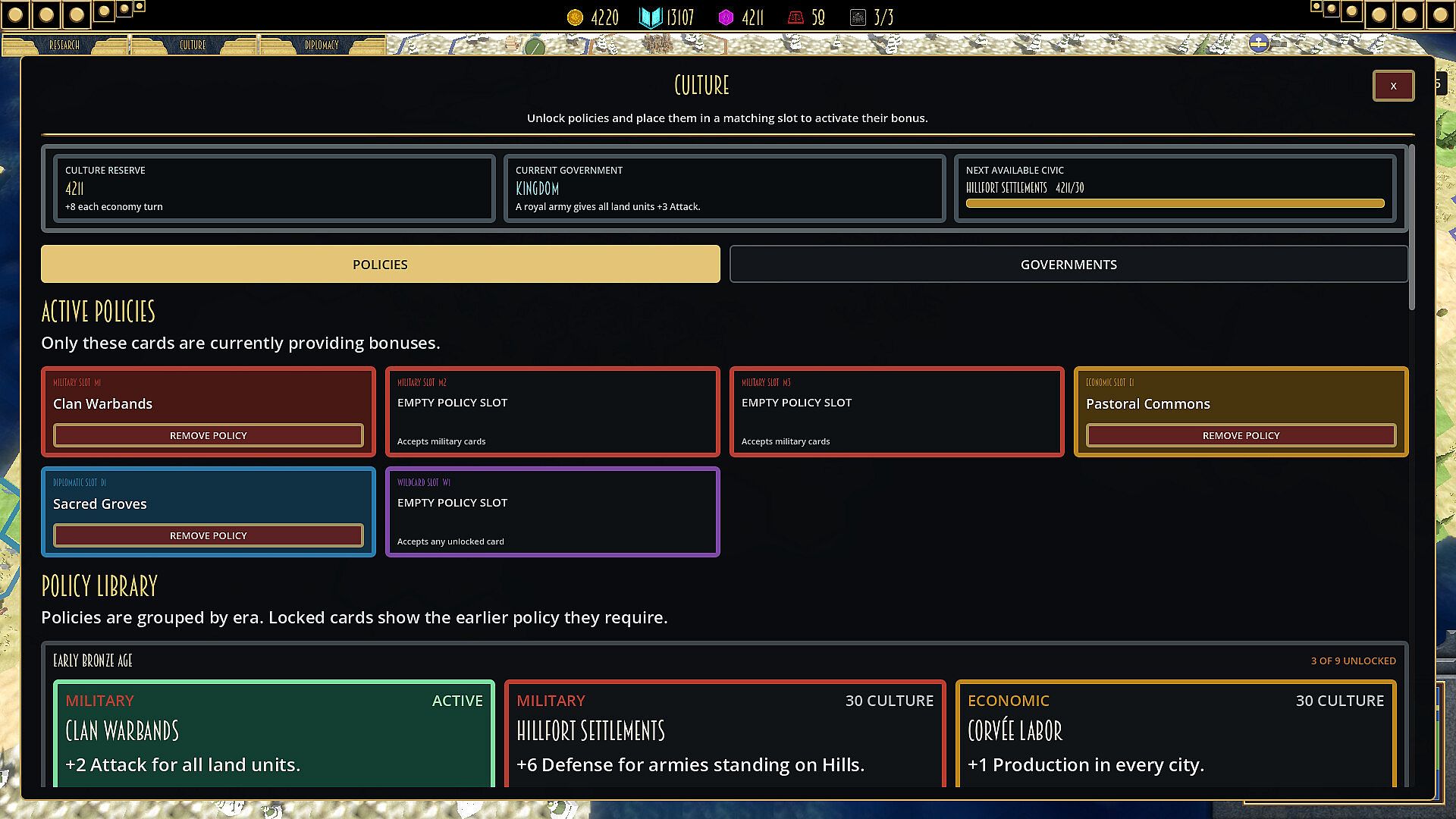
Task: Remove the Pastoral Commons policy
Action: 1241,435
